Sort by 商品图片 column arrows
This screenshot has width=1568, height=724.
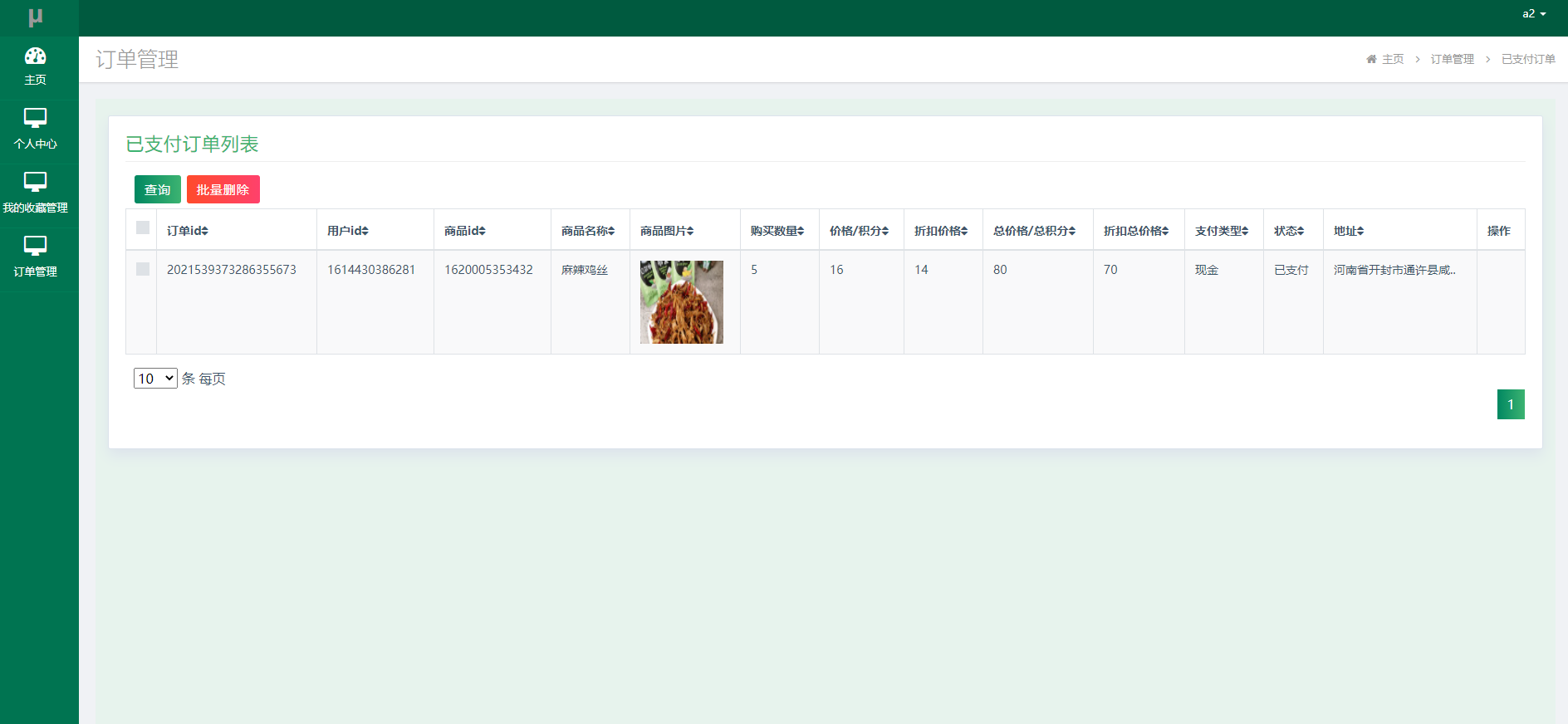[x=690, y=231]
